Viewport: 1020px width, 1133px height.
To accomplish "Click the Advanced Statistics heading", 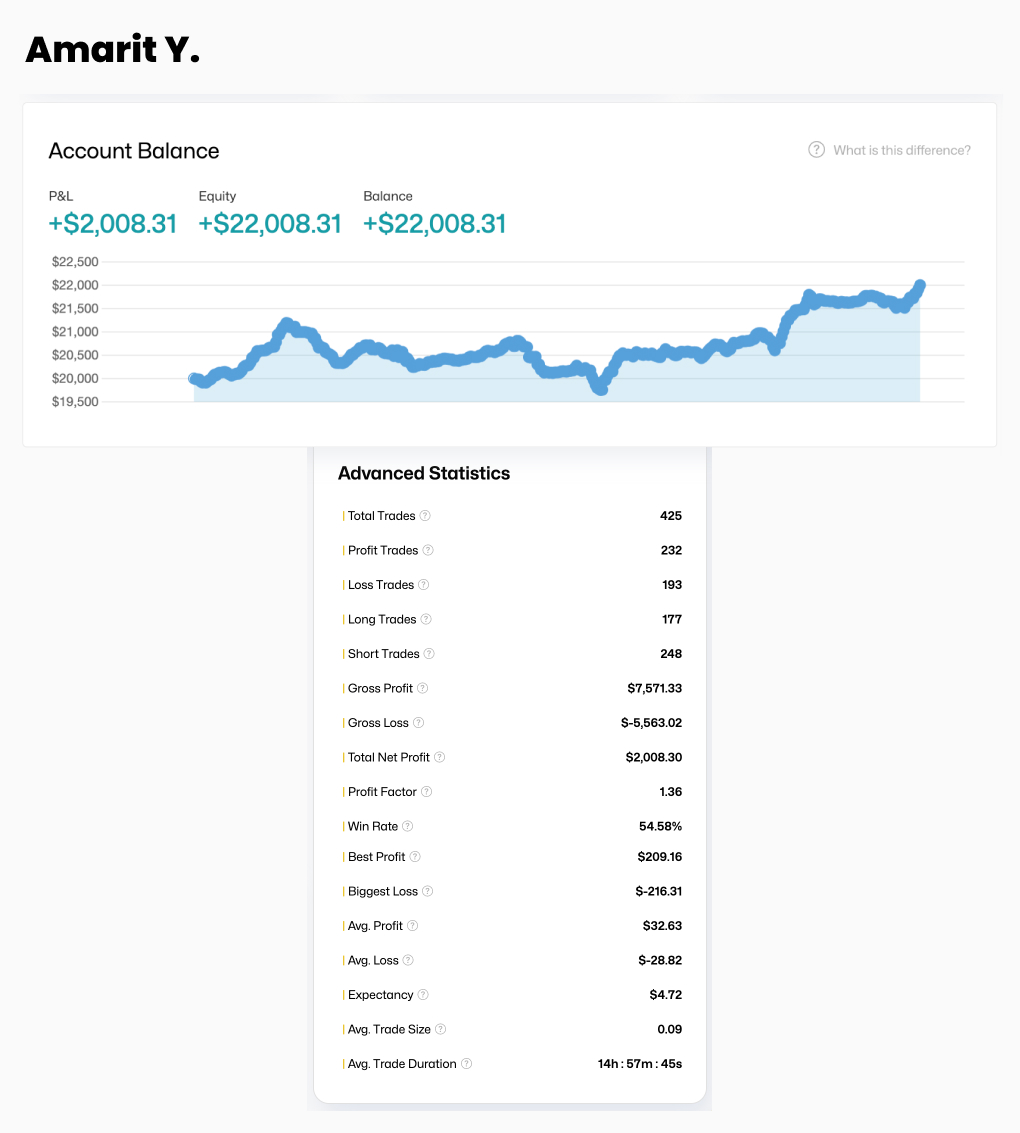I will tap(424, 474).
